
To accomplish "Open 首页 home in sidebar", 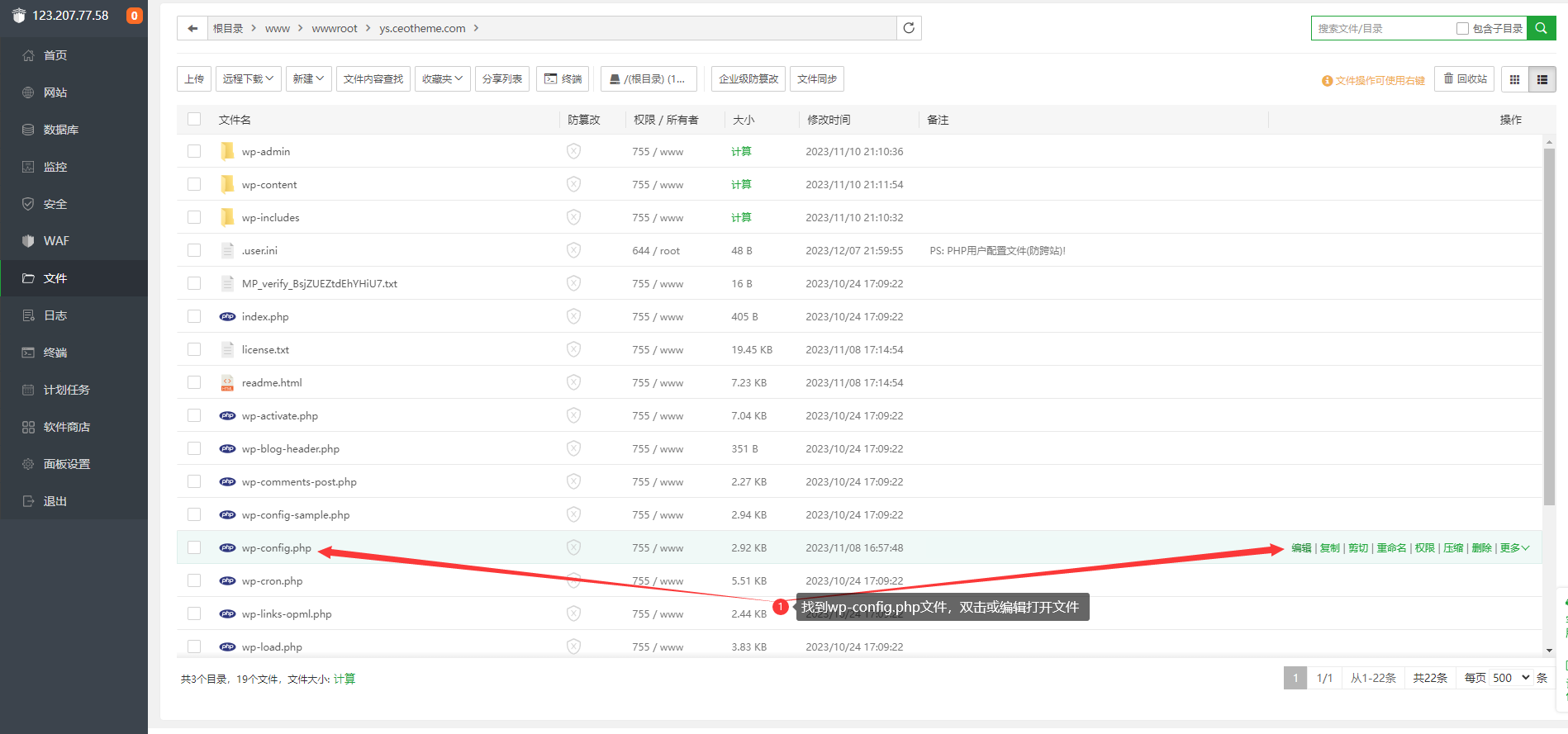I will coord(74,55).
